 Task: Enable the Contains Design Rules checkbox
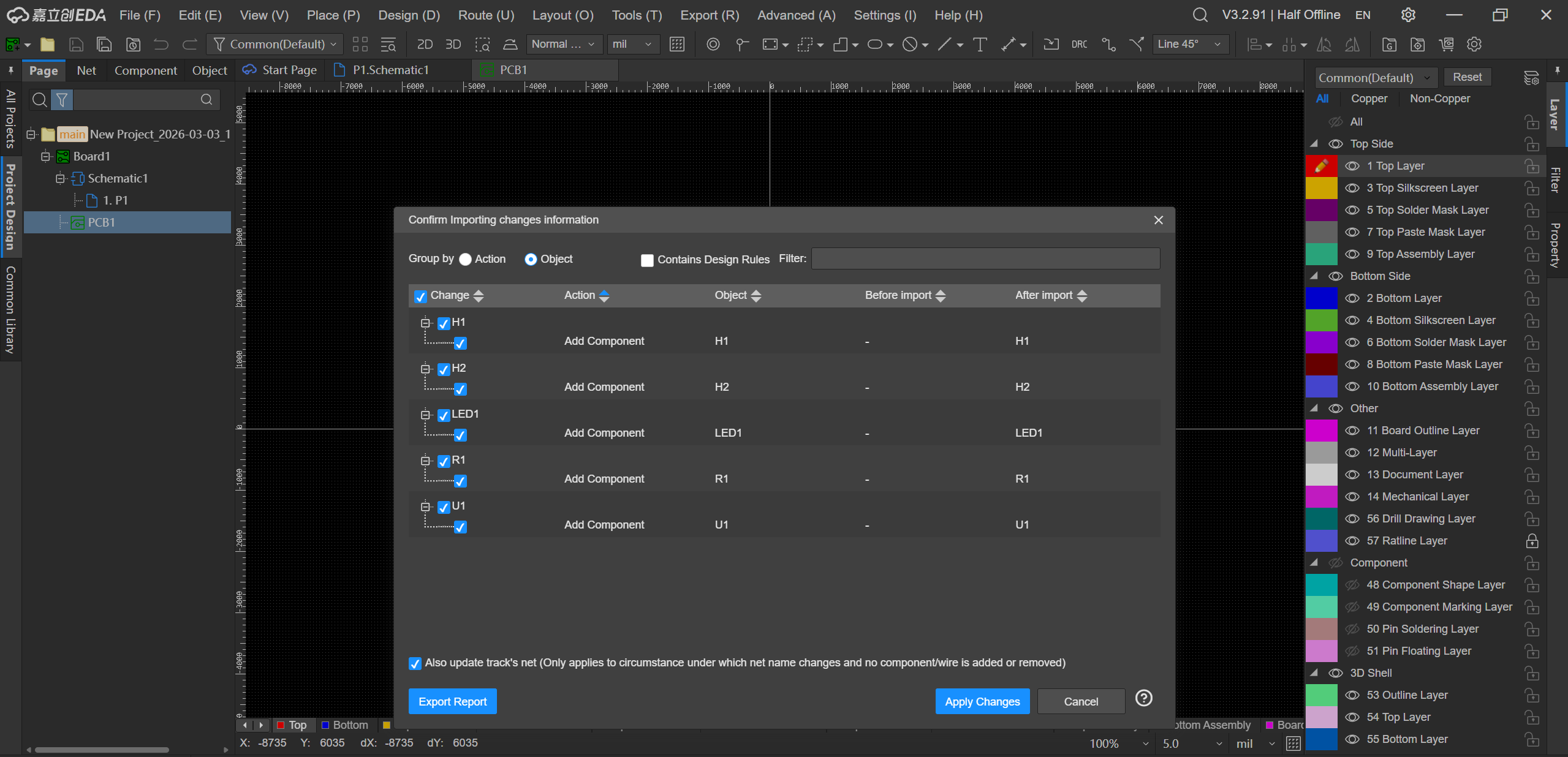(647, 260)
